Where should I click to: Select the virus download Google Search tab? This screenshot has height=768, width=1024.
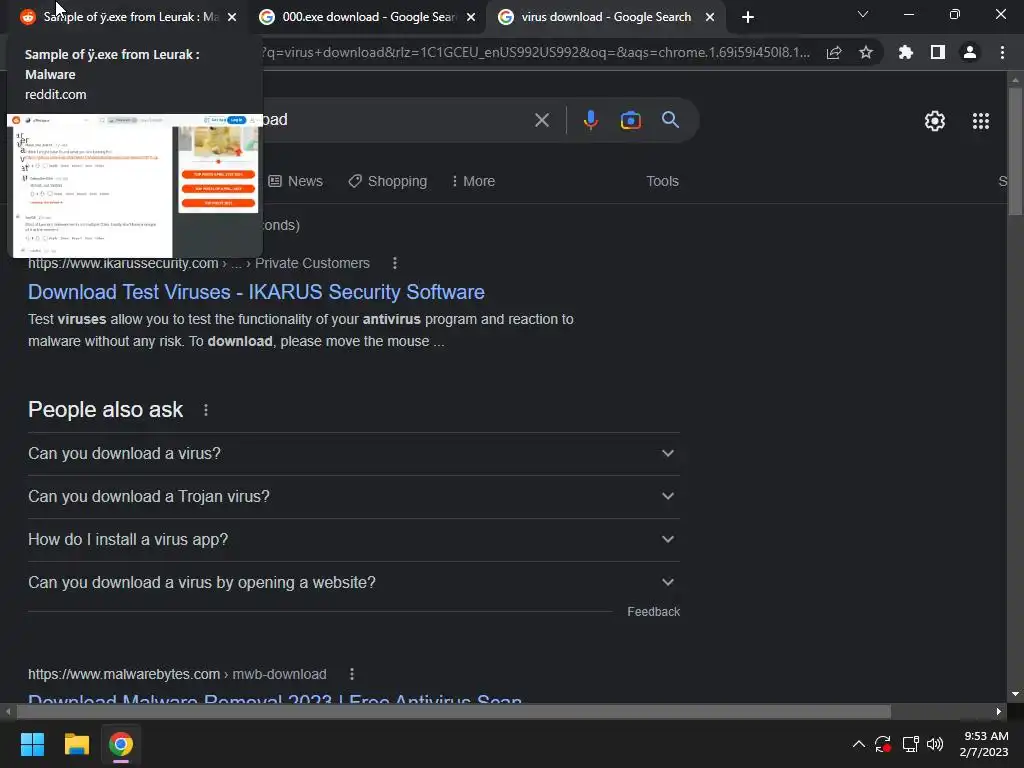tap(604, 17)
